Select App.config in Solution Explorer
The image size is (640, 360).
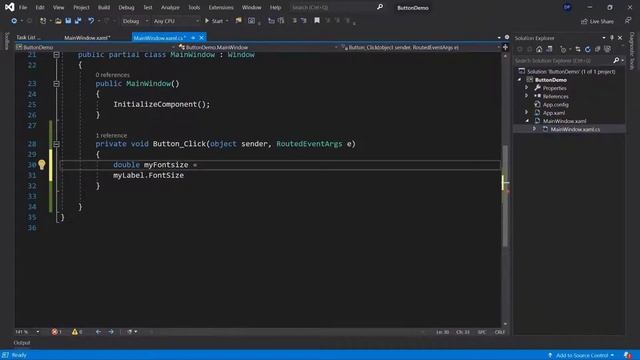(x=555, y=104)
